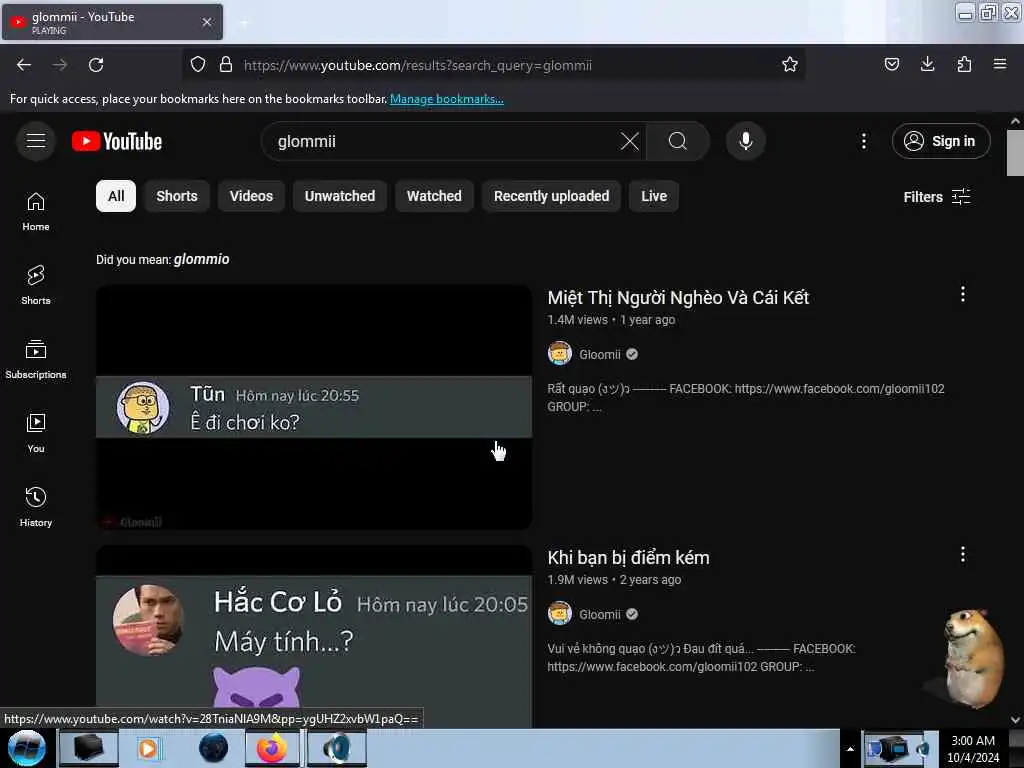Click Gloomii avatar under the first video
The height and width of the screenshot is (768, 1024).
point(560,353)
